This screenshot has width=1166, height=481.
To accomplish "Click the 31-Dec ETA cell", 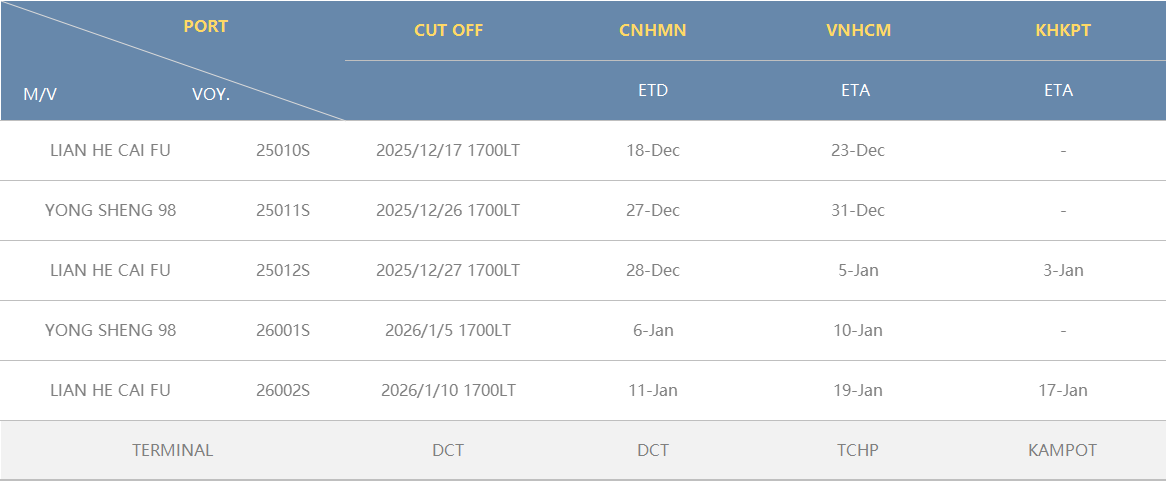I will [858, 211].
